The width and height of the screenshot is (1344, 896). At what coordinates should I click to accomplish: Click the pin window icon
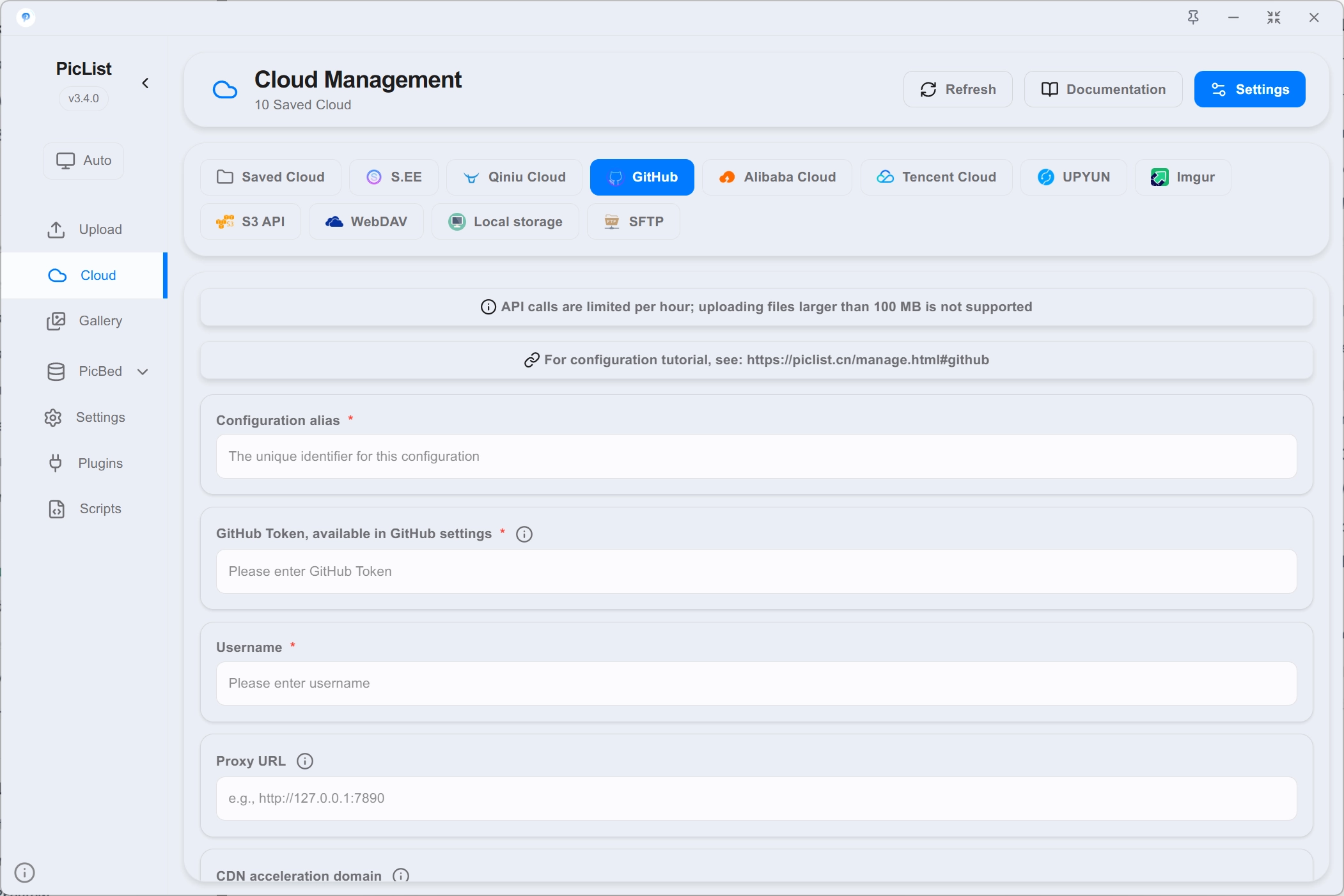(x=1193, y=17)
